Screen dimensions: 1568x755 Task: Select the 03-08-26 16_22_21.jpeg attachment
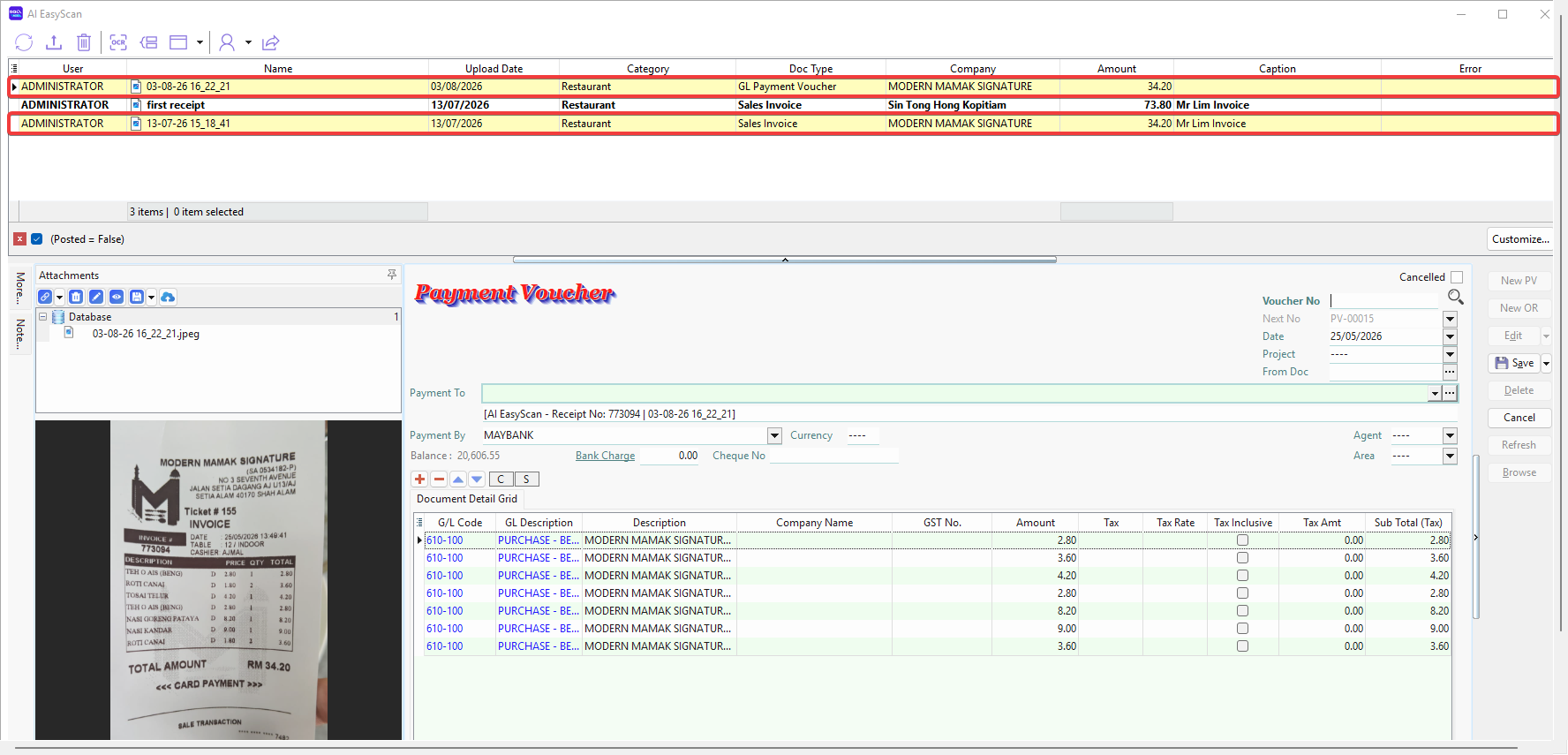click(x=146, y=334)
